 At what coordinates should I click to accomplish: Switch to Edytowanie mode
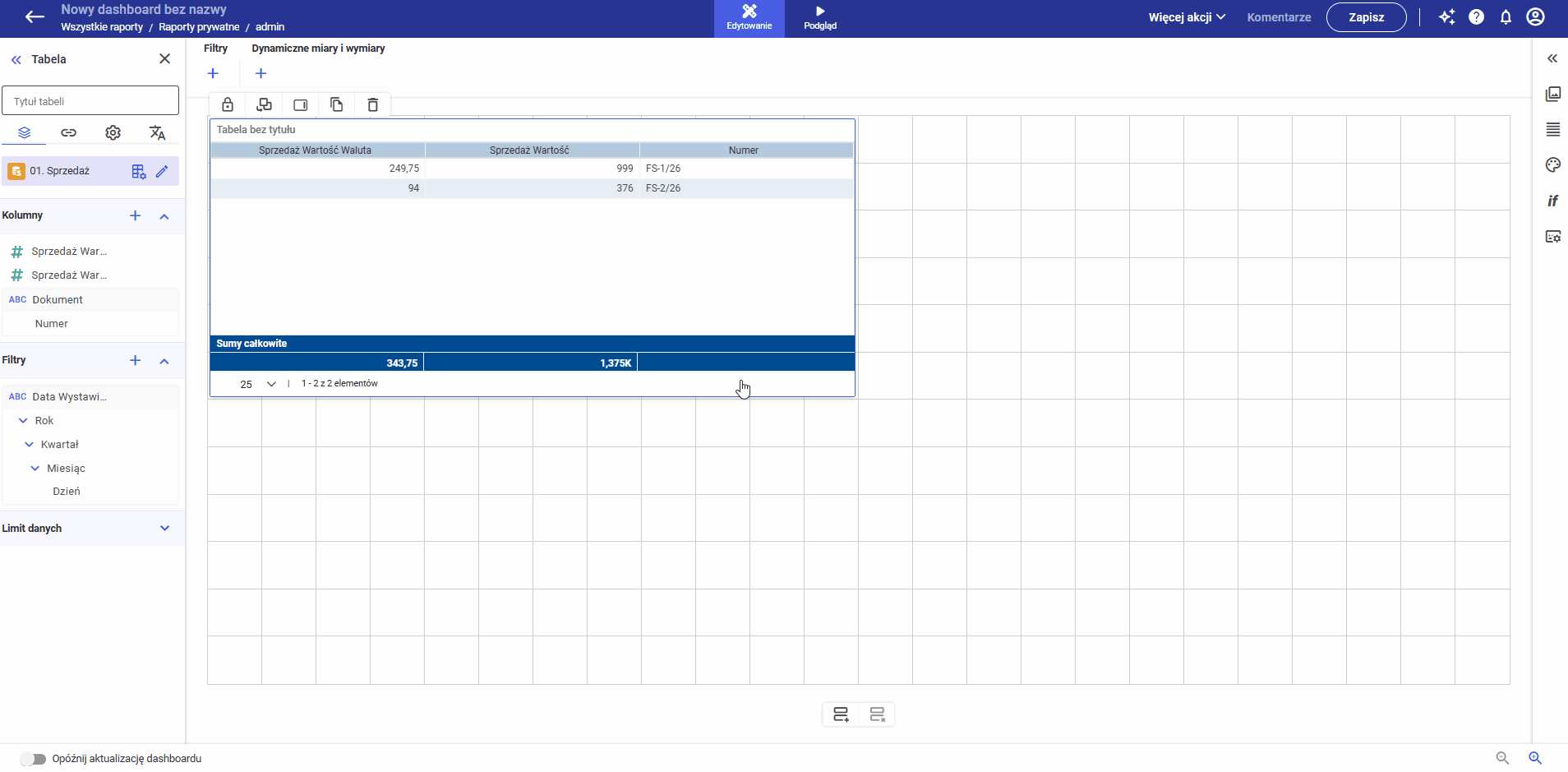749,18
